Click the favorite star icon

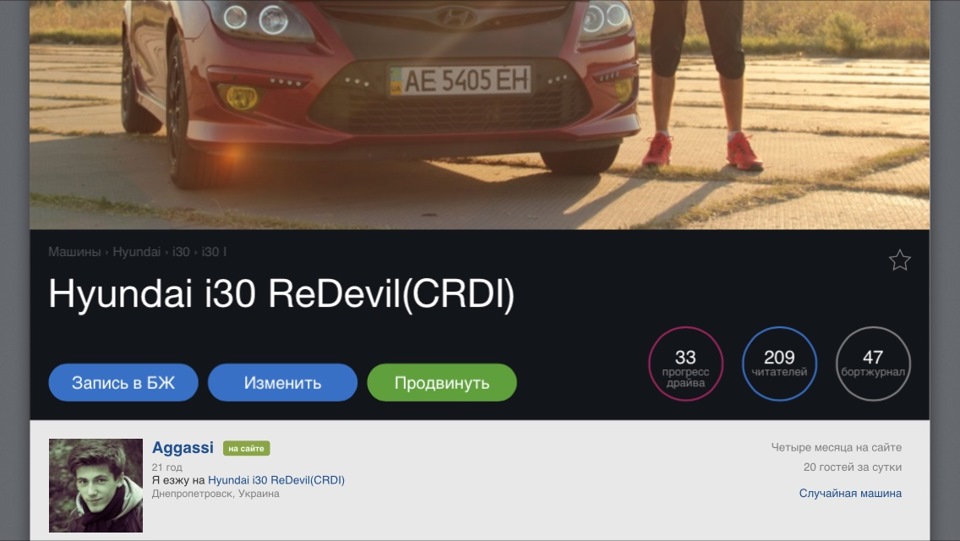click(899, 260)
